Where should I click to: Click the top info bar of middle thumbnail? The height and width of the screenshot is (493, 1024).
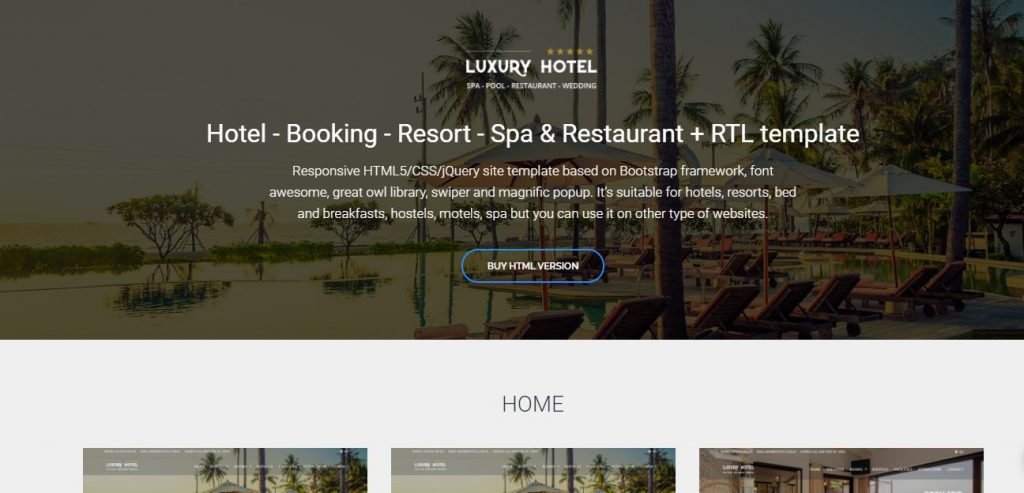[x=533, y=451]
